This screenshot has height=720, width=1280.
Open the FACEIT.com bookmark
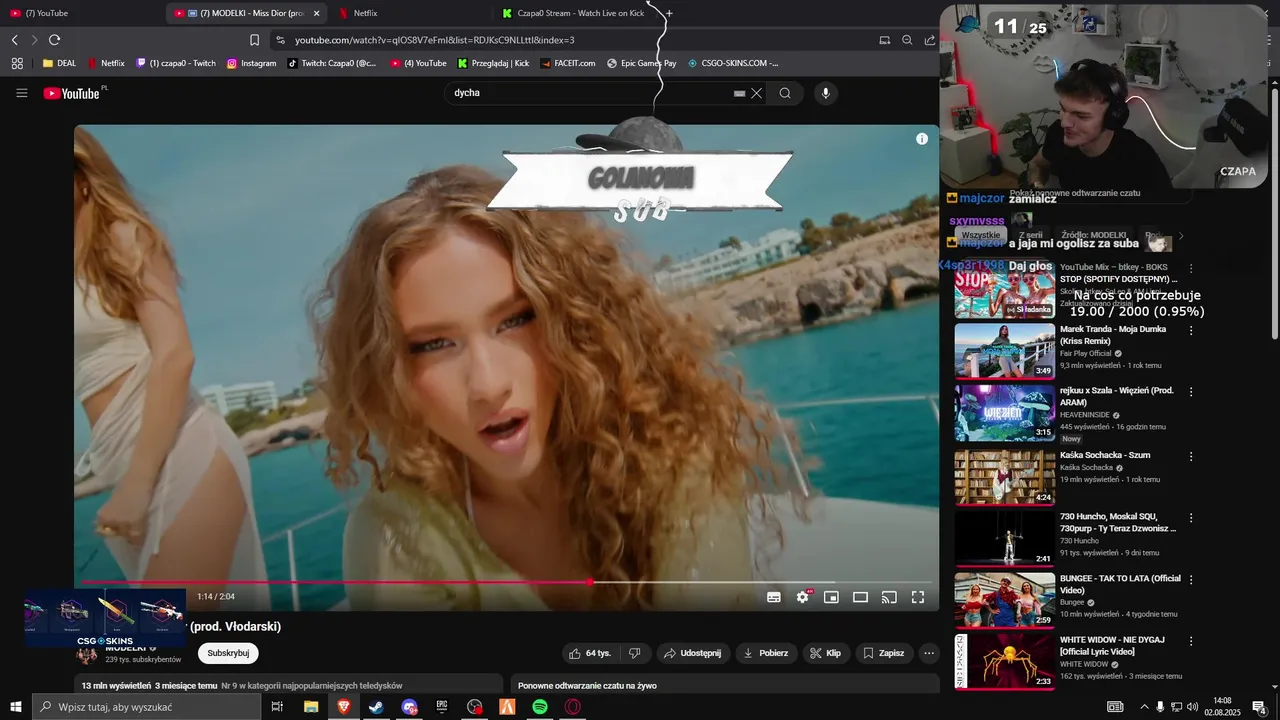tap(567, 63)
